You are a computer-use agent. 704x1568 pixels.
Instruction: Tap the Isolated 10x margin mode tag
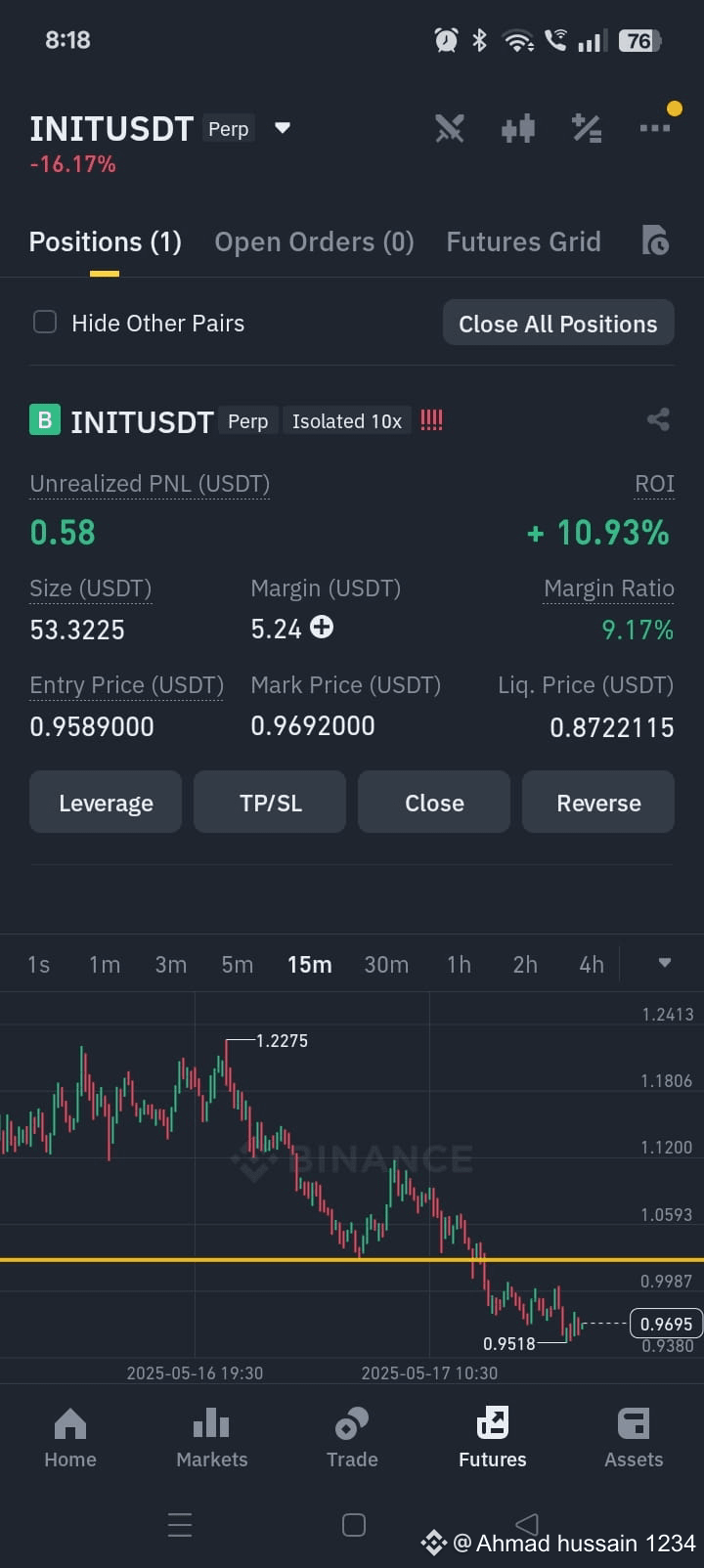pos(347,421)
